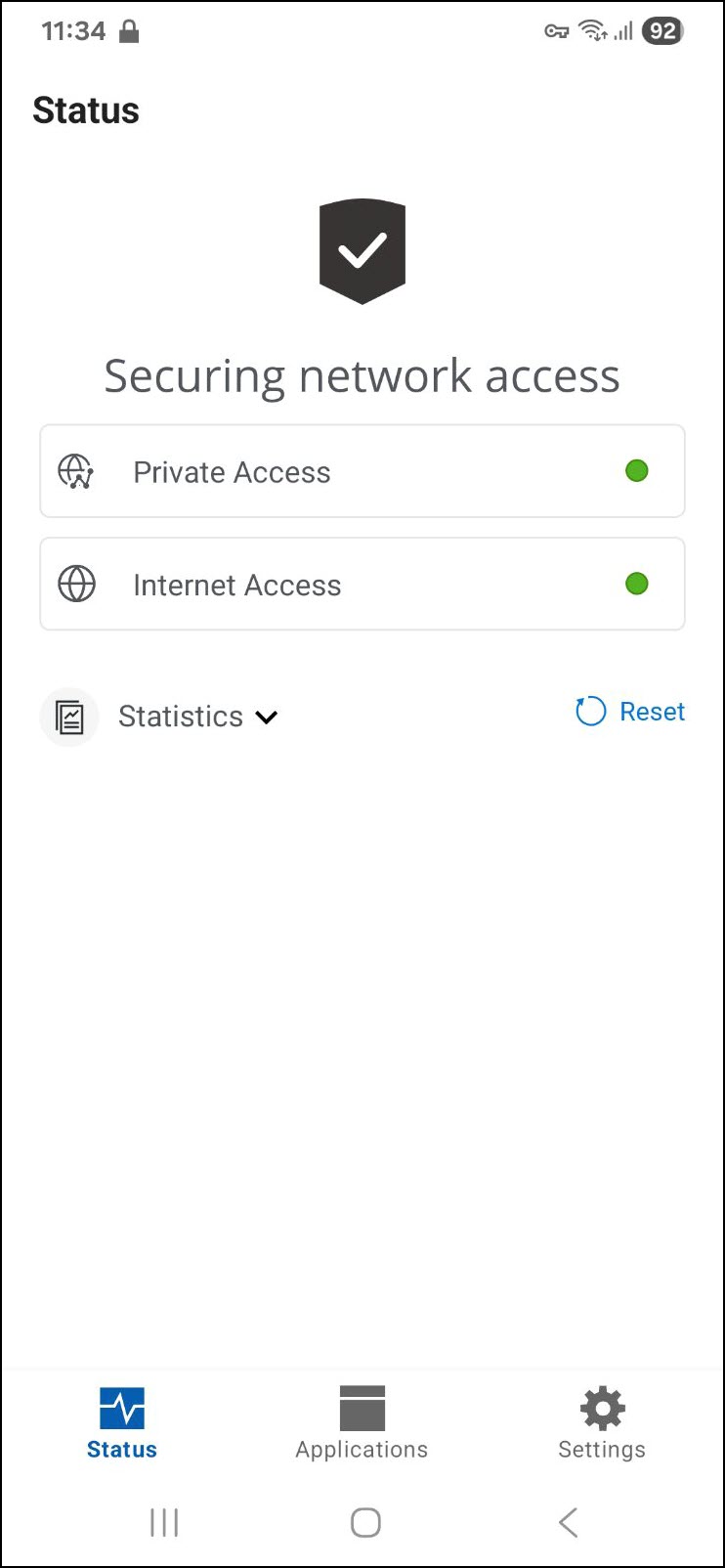This screenshot has width=725, height=1568.
Task: Switch to the Settings tab
Action: tap(602, 1449)
